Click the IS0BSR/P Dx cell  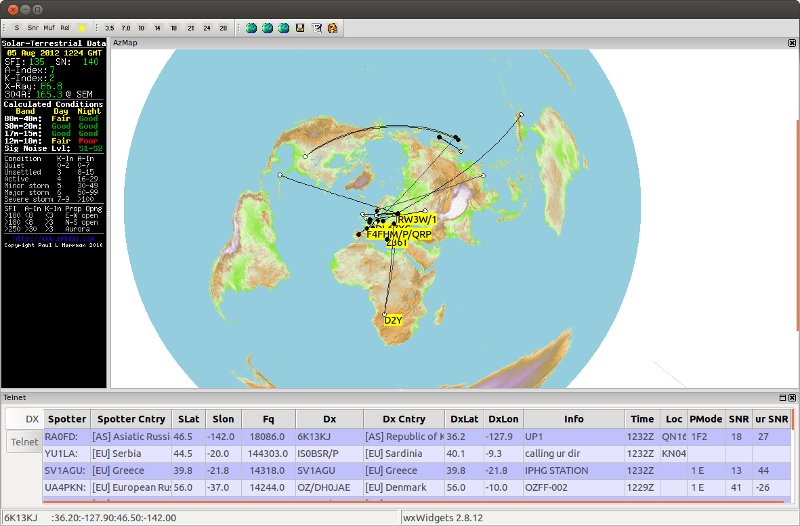coord(330,454)
